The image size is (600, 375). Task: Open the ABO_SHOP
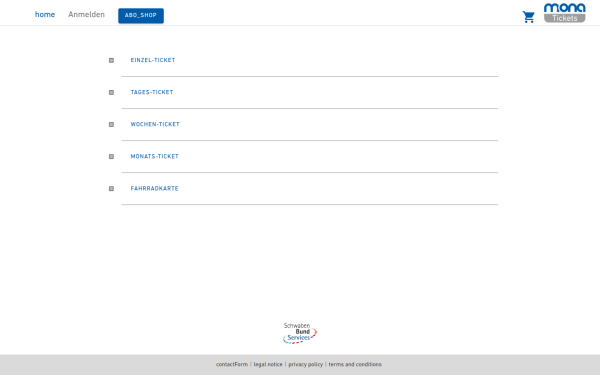(141, 16)
